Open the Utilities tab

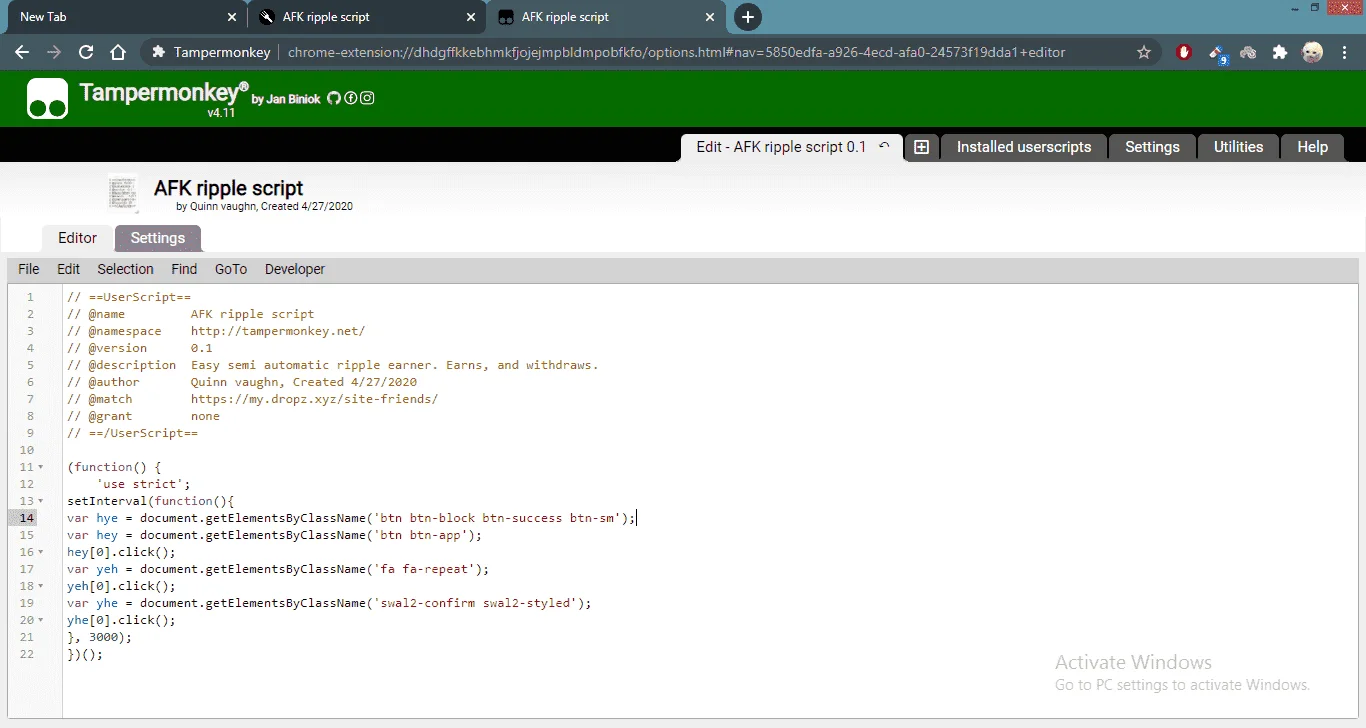[1238, 147]
